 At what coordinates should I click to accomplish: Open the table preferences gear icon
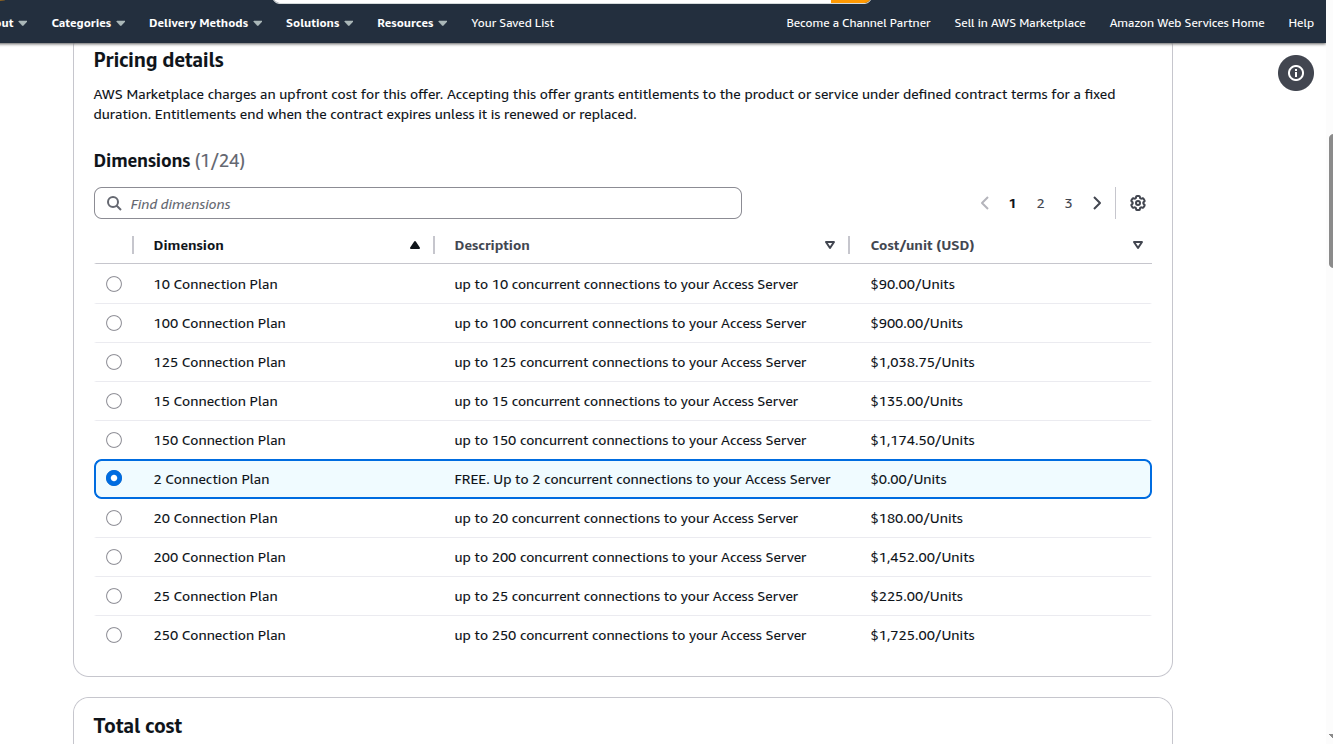1137,203
